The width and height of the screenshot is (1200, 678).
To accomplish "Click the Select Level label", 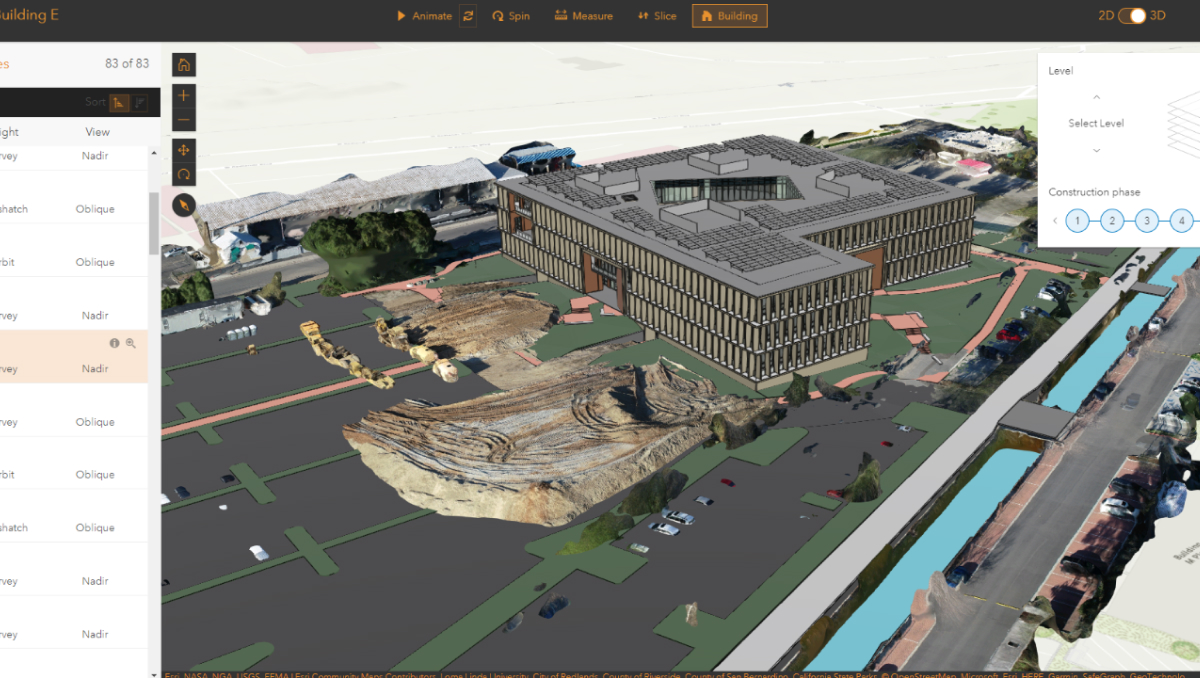I will pyautogui.click(x=1096, y=123).
